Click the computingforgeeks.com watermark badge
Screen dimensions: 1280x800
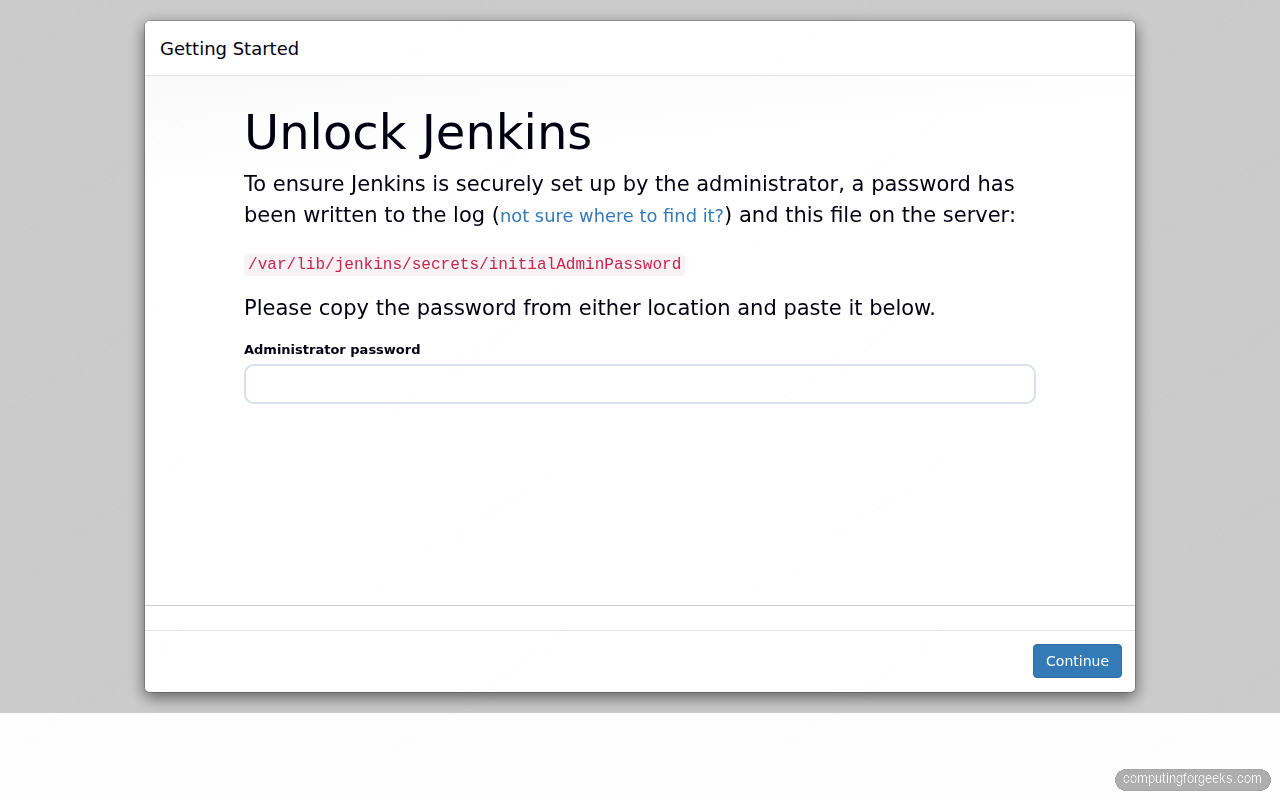point(1192,779)
